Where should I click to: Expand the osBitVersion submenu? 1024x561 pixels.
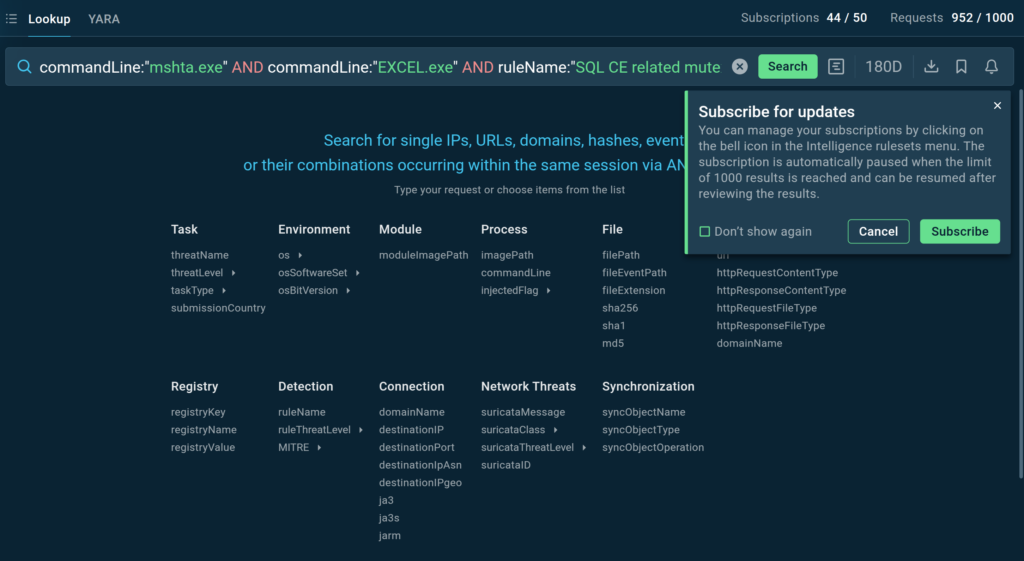pyautogui.click(x=349, y=291)
